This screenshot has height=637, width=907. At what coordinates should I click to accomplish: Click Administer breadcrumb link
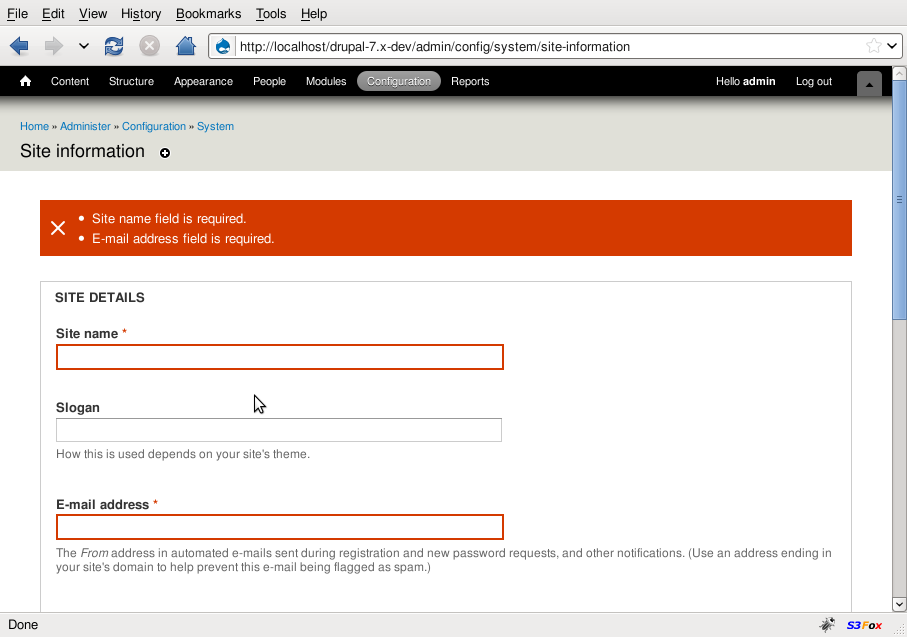point(85,126)
